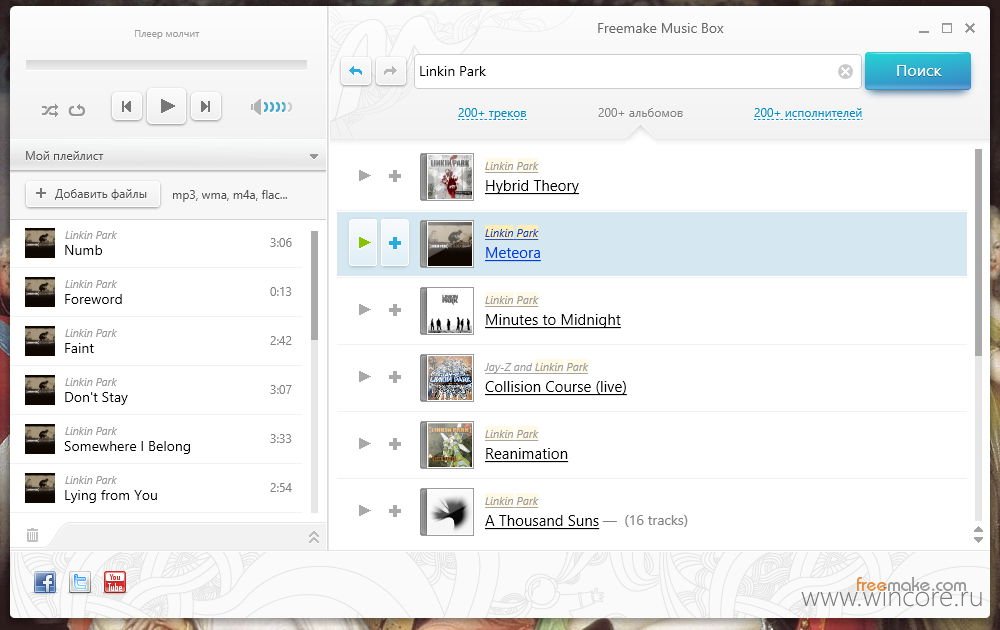
Task: Go back with the blue arrow button
Action: click(356, 71)
